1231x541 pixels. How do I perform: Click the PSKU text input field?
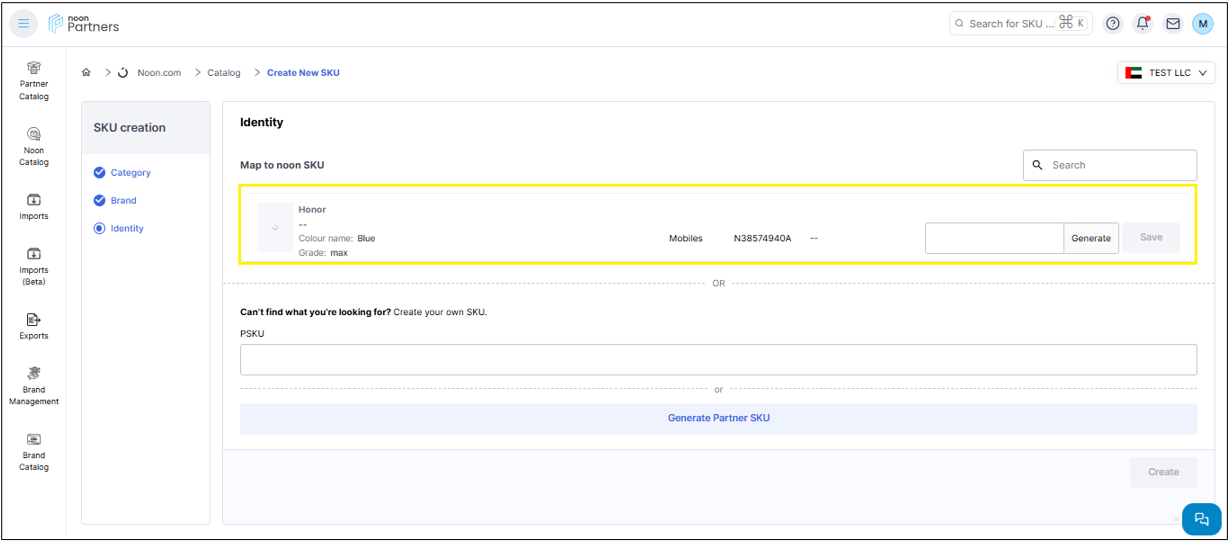coord(718,360)
